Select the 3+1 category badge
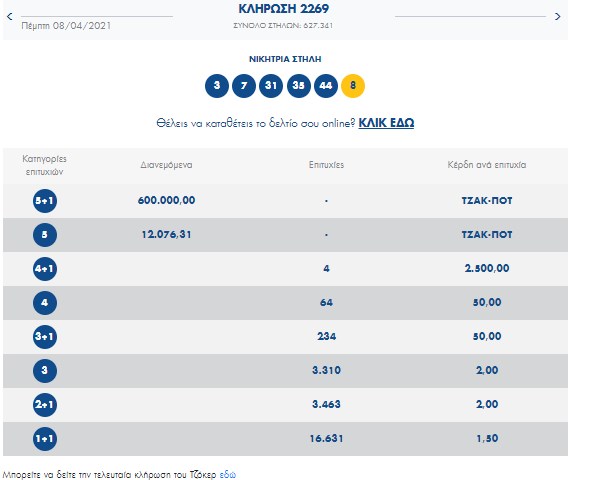The width and height of the screenshot is (607, 480). click(x=44, y=337)
